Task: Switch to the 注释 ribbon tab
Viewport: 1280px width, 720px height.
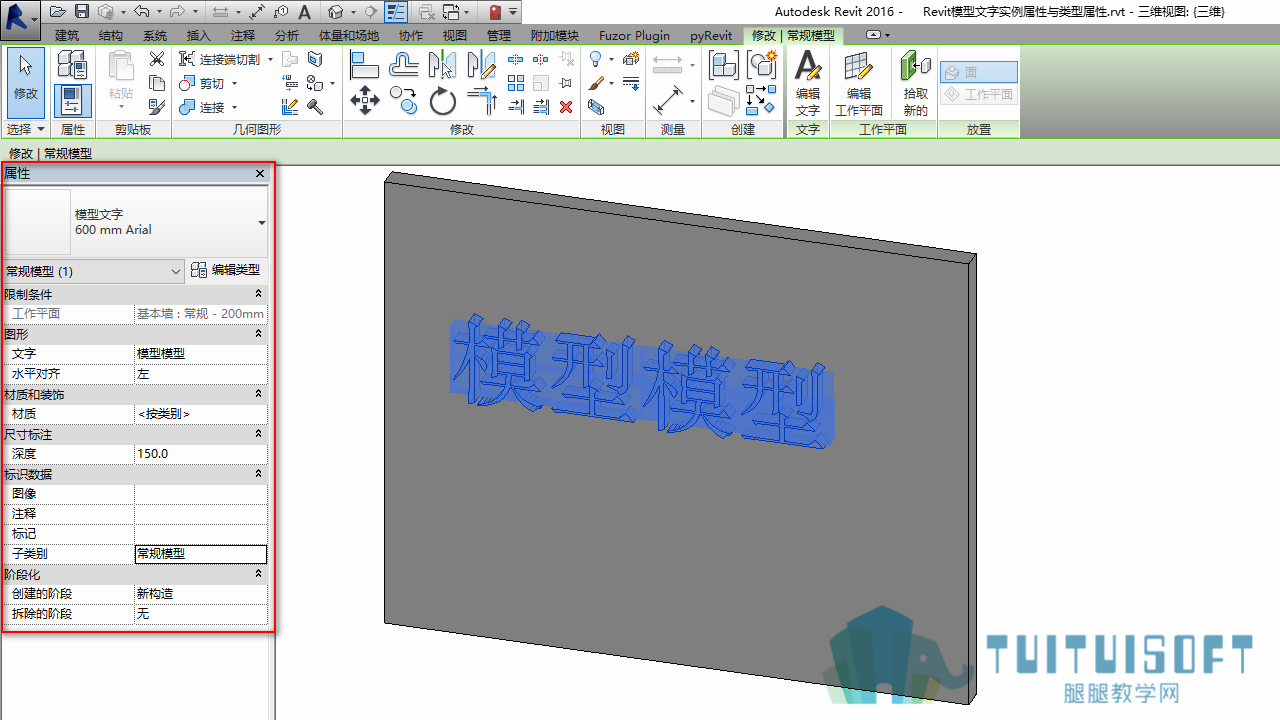Action: [243, 36]
